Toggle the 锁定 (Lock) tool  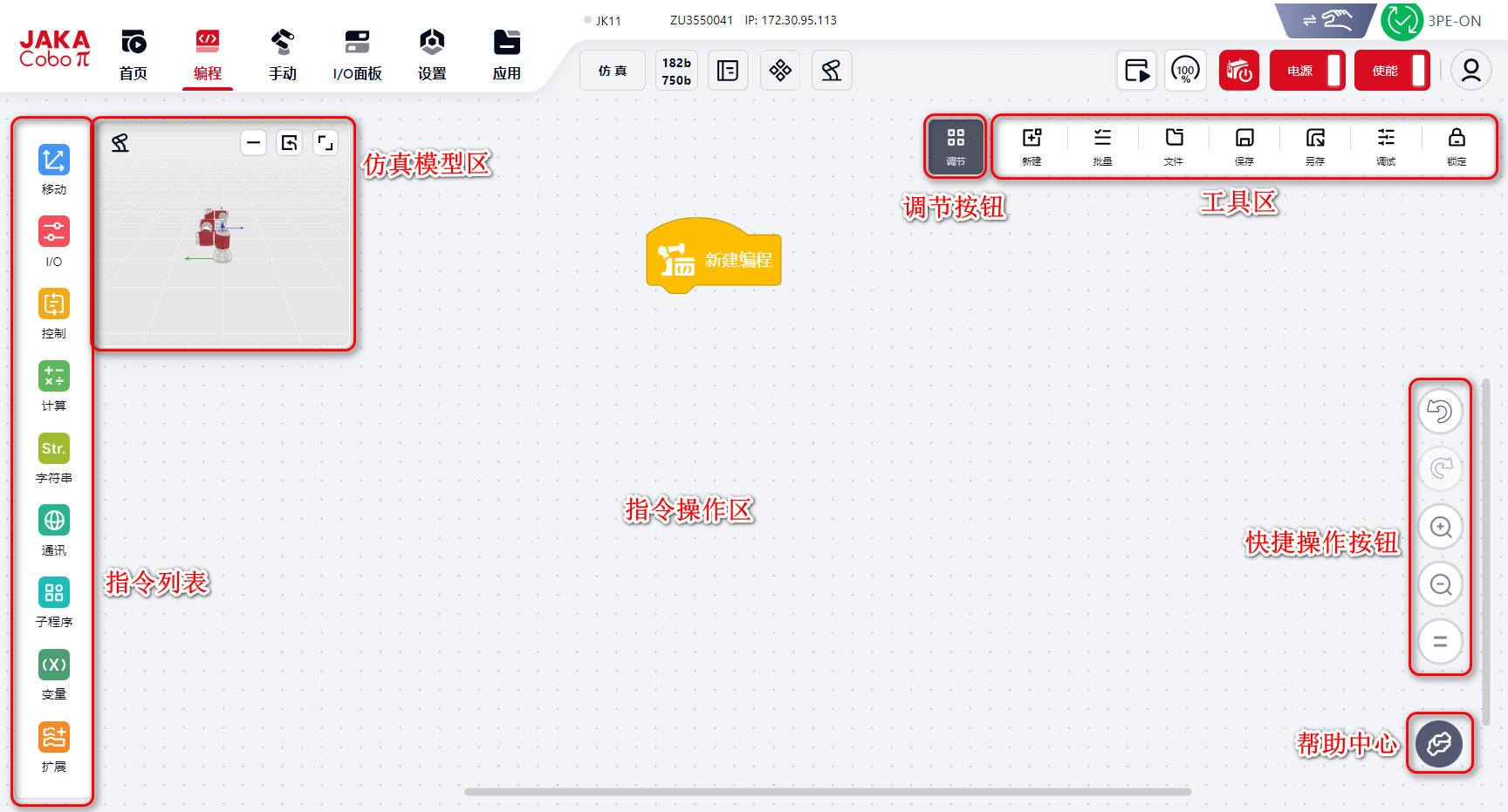pyautogui.click(x=1457, y=146)
